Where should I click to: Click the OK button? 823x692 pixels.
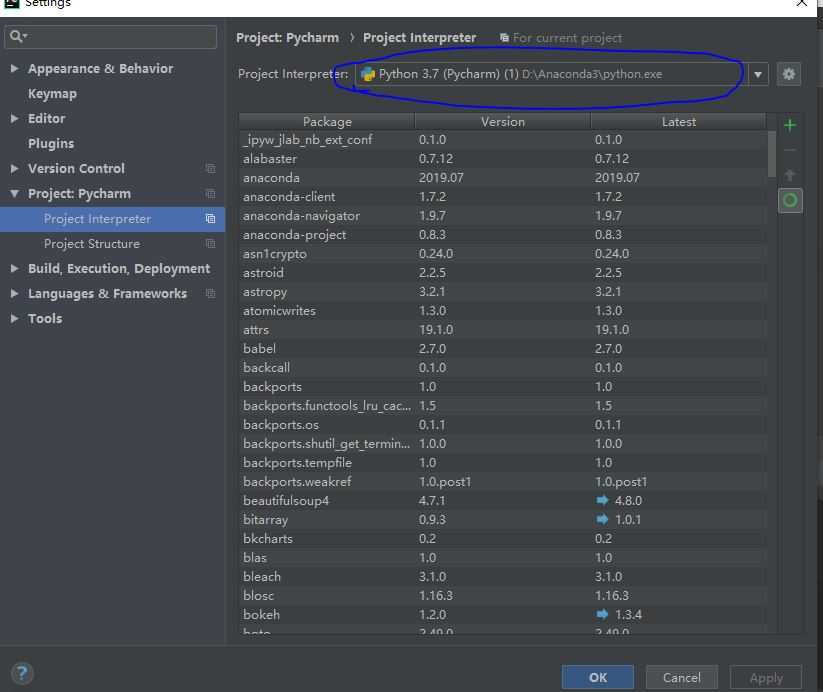[x=597, y=677]
